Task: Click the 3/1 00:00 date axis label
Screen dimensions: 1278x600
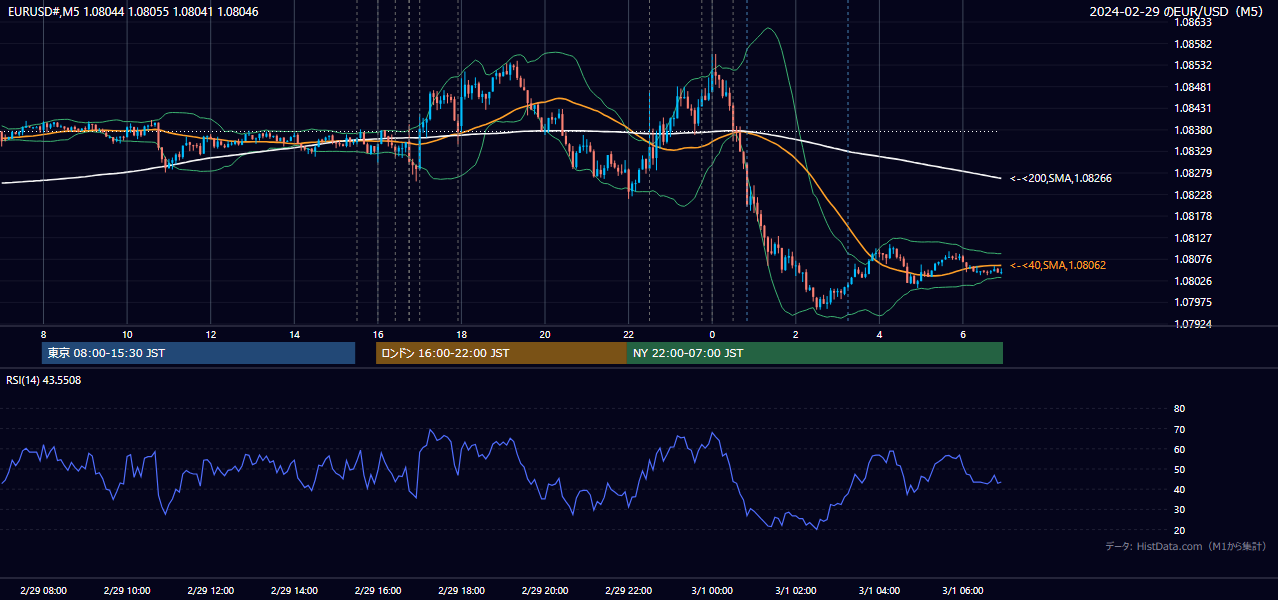Action: tap(712, 591)
